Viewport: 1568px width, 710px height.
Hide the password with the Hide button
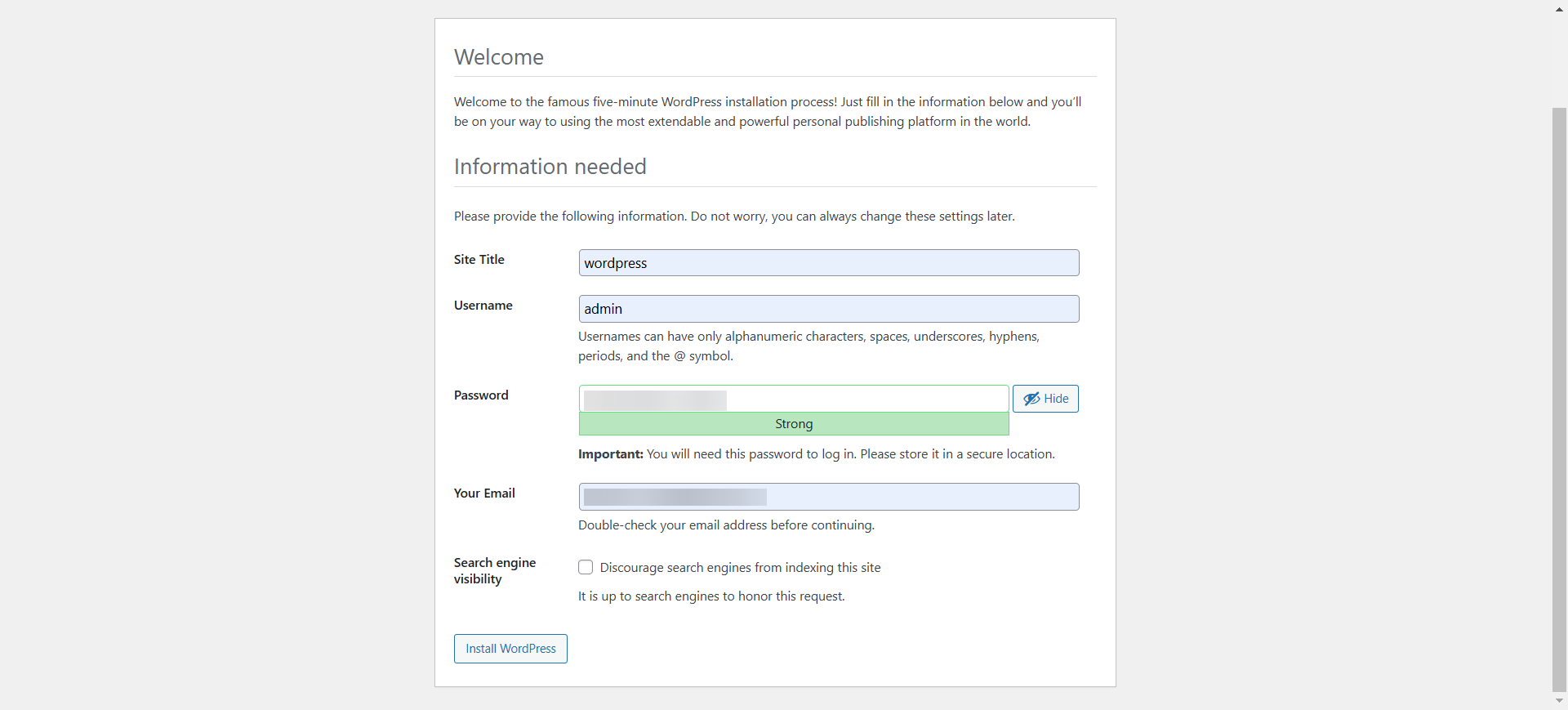point(1045,399)
